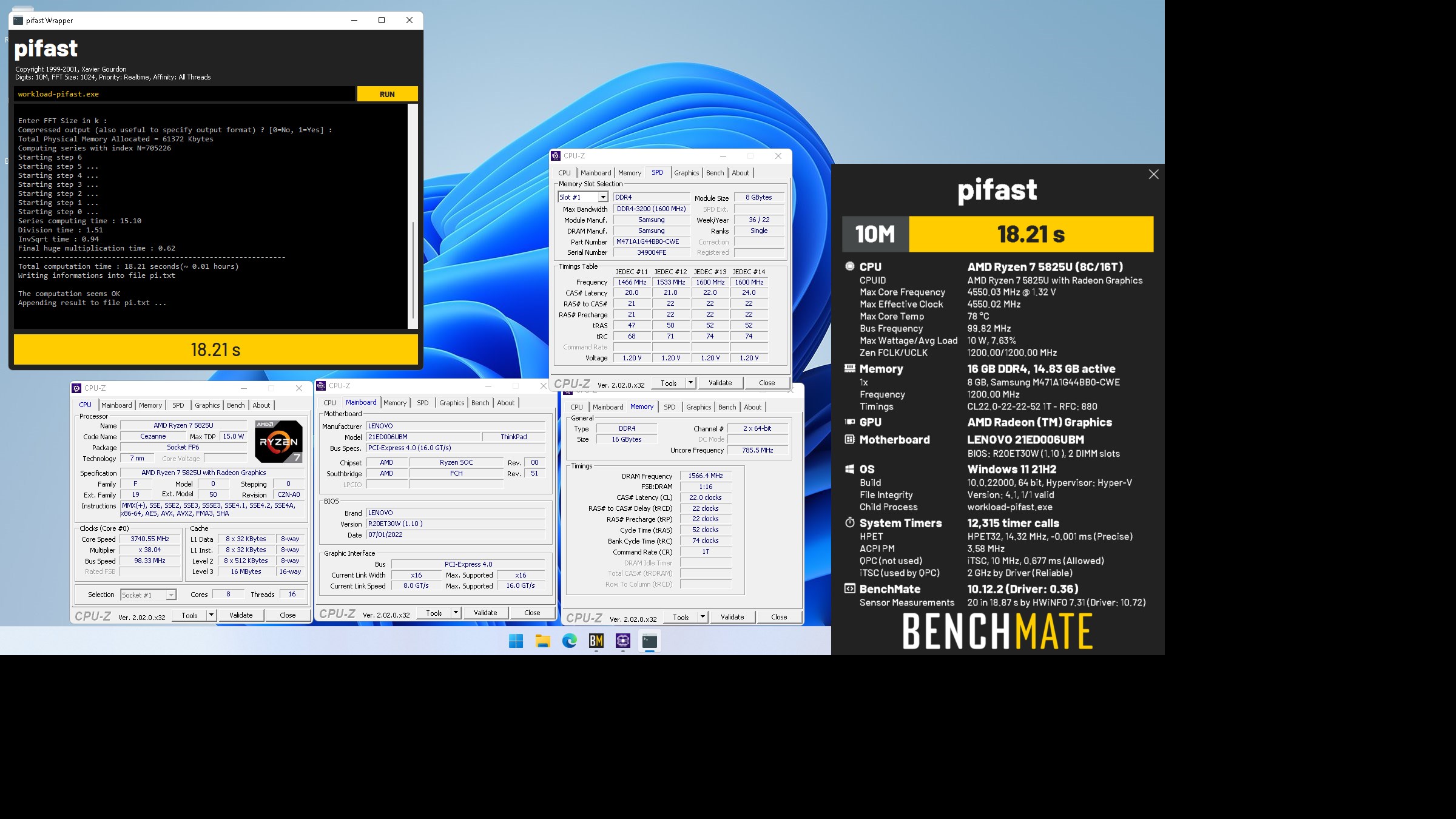Viewport: 1456px width, 819px height.
Task: Select CPU tab in Memory window
Action: point(576,407)
